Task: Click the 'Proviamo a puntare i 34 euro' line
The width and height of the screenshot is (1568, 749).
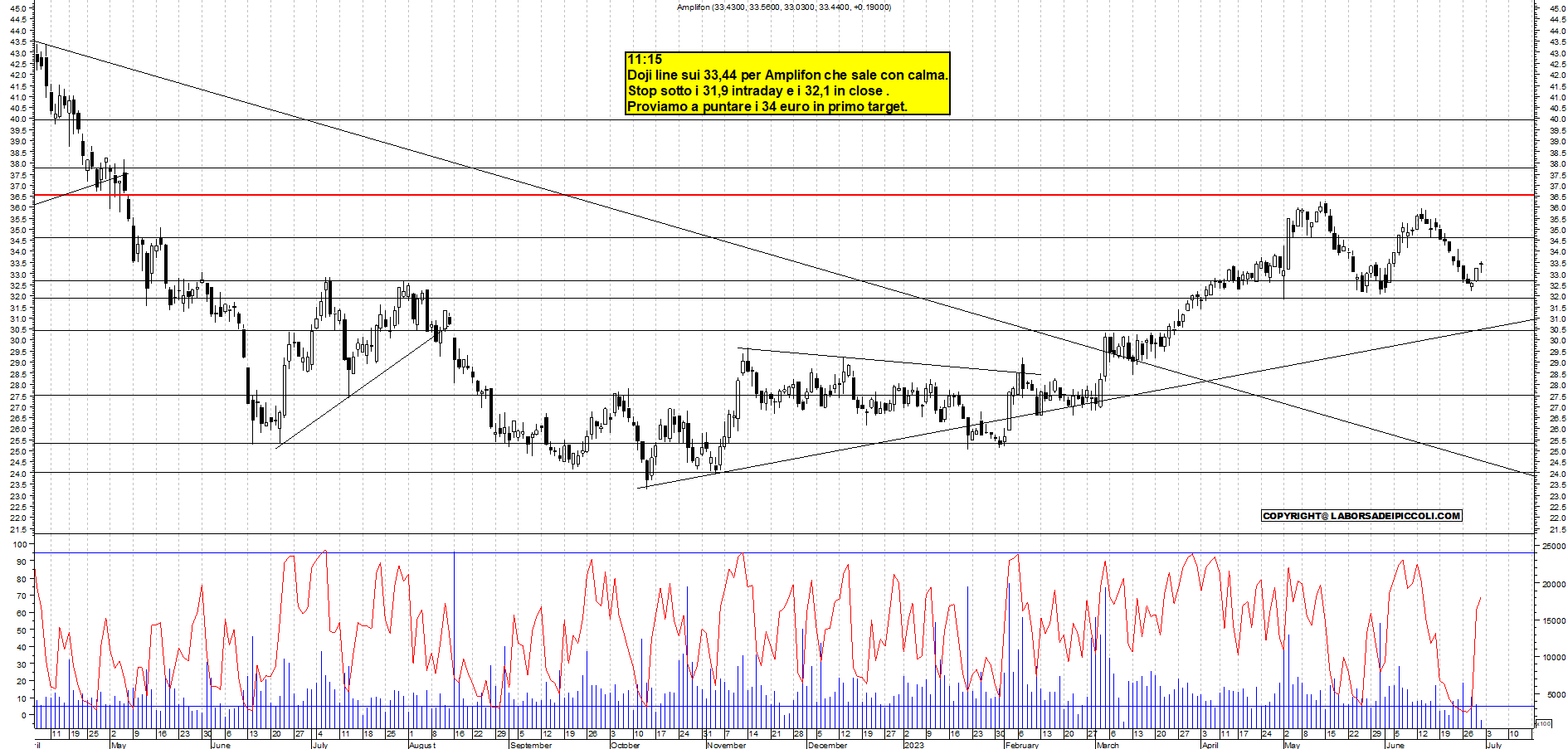Action: [x=767, y=106]
